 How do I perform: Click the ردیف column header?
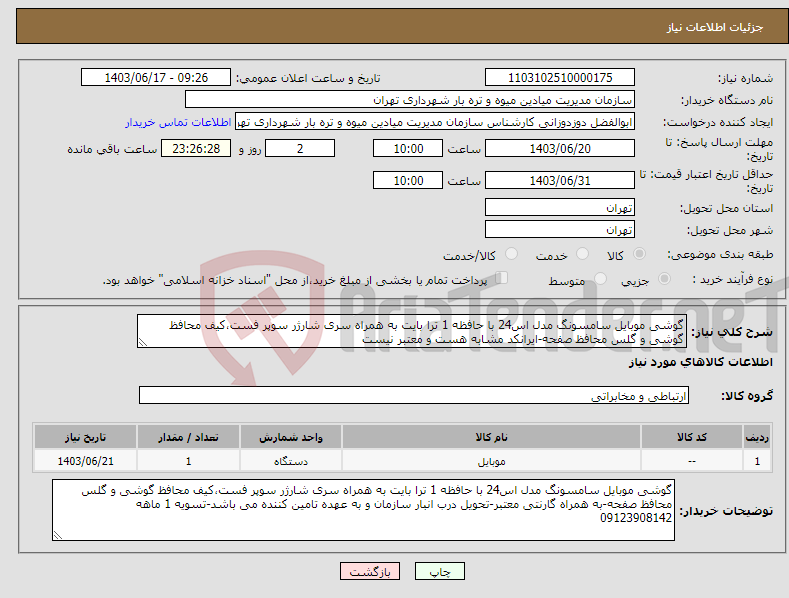click(x=757, y=437)
